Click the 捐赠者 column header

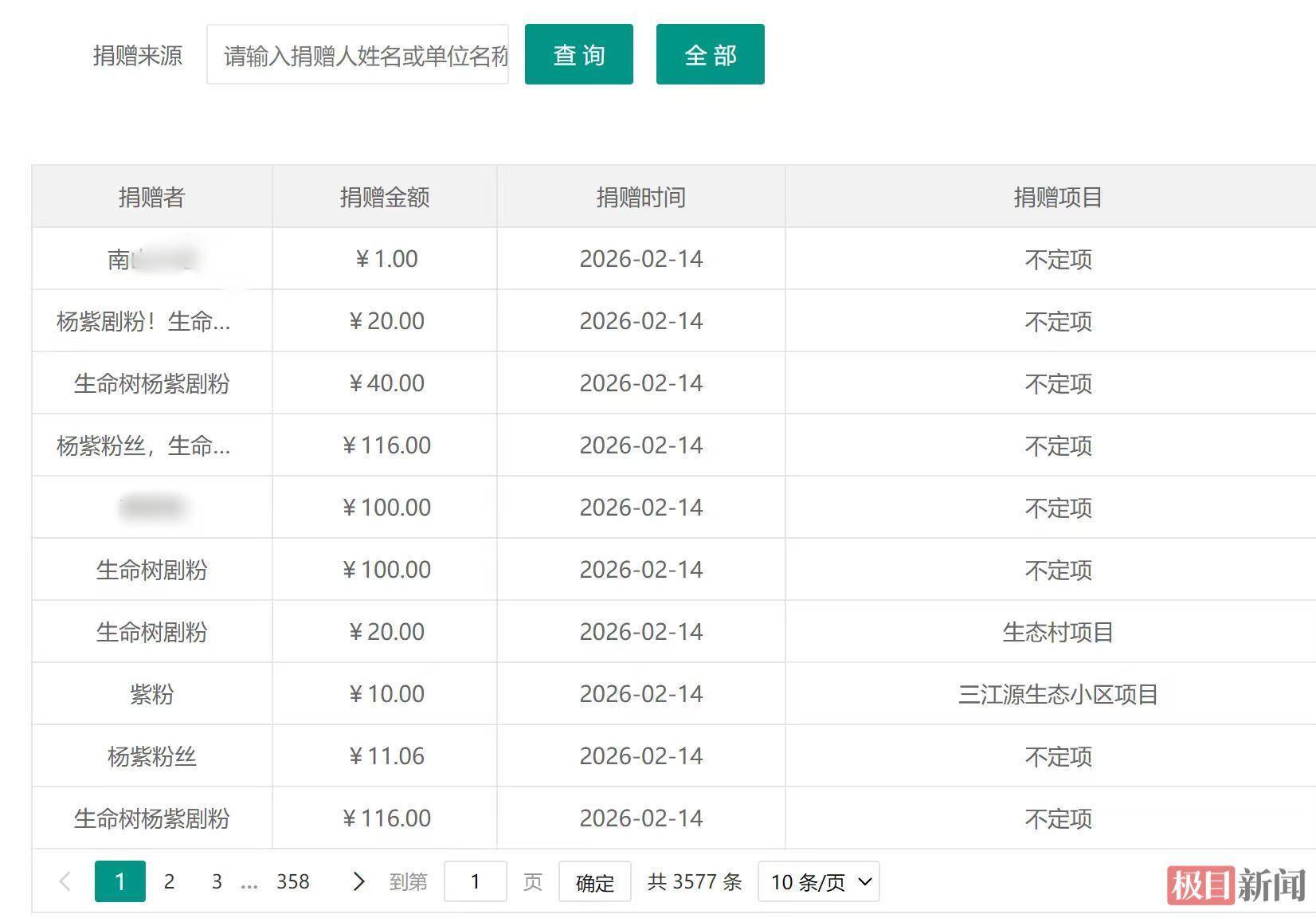[151, 197]
